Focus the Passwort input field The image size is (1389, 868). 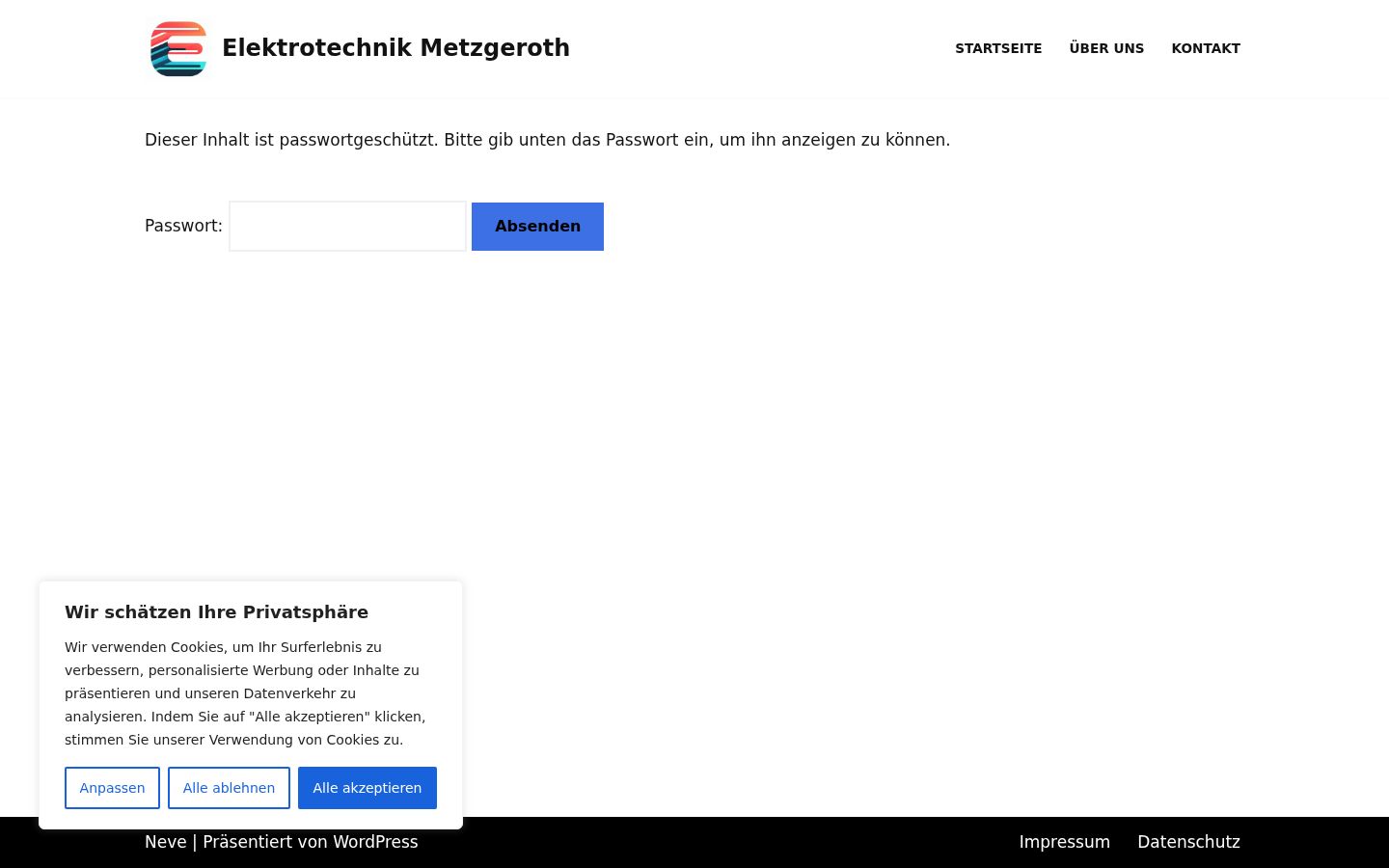click(x=347, y=226)
